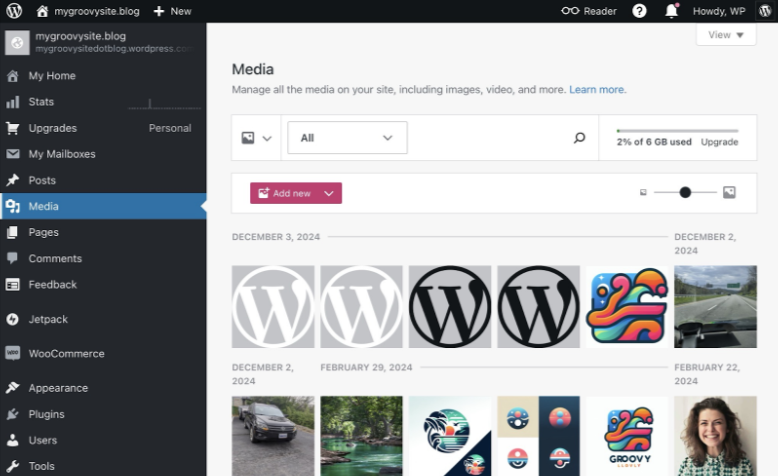
Task: Click the Add new media button
Action: (x=283, y=193)
